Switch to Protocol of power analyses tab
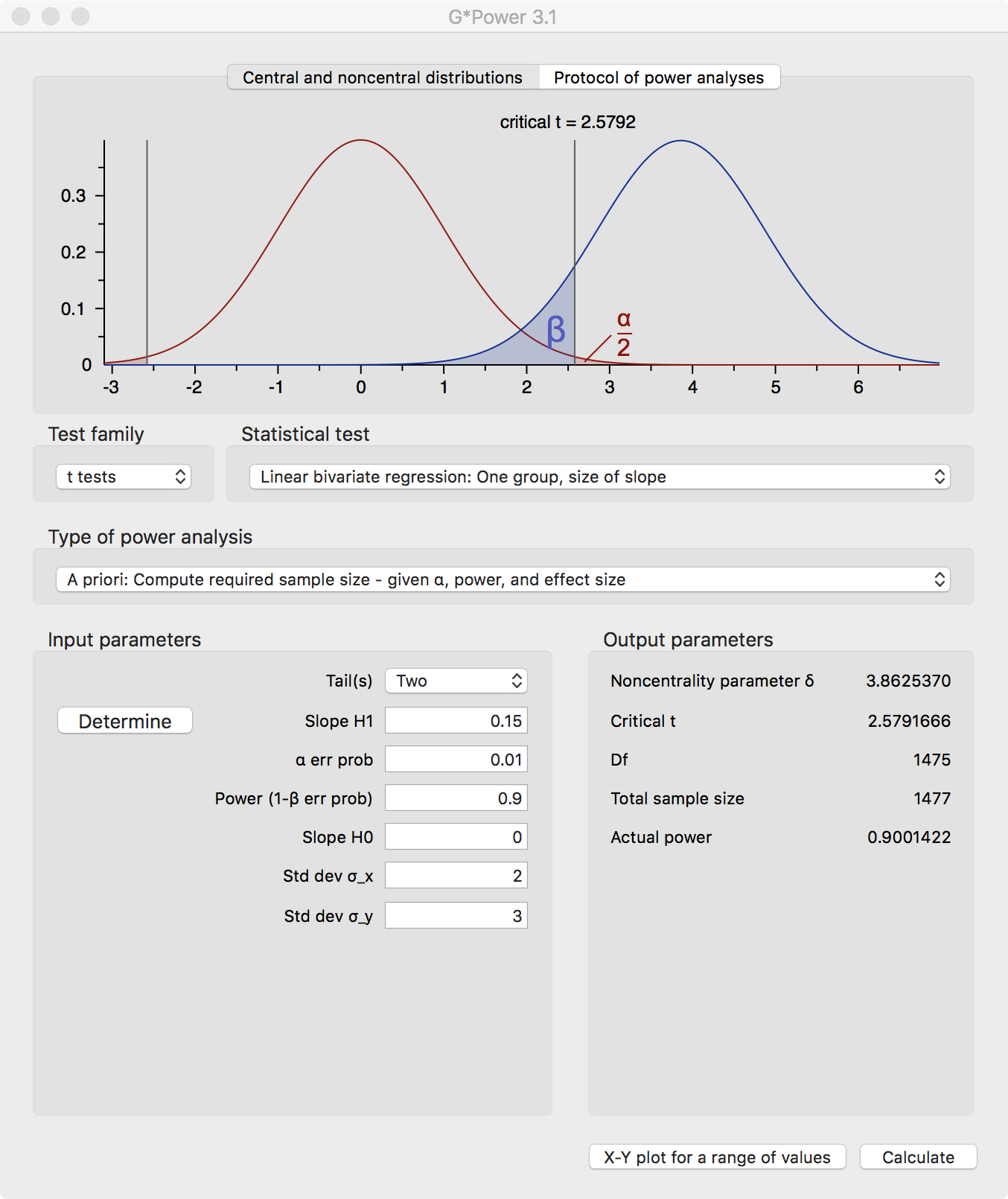 pos(659,77)
